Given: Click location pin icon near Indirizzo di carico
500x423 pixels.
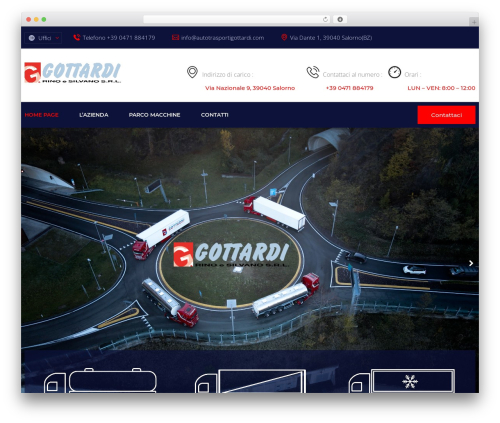Looking at the screenshot, I should pos(192,72).
